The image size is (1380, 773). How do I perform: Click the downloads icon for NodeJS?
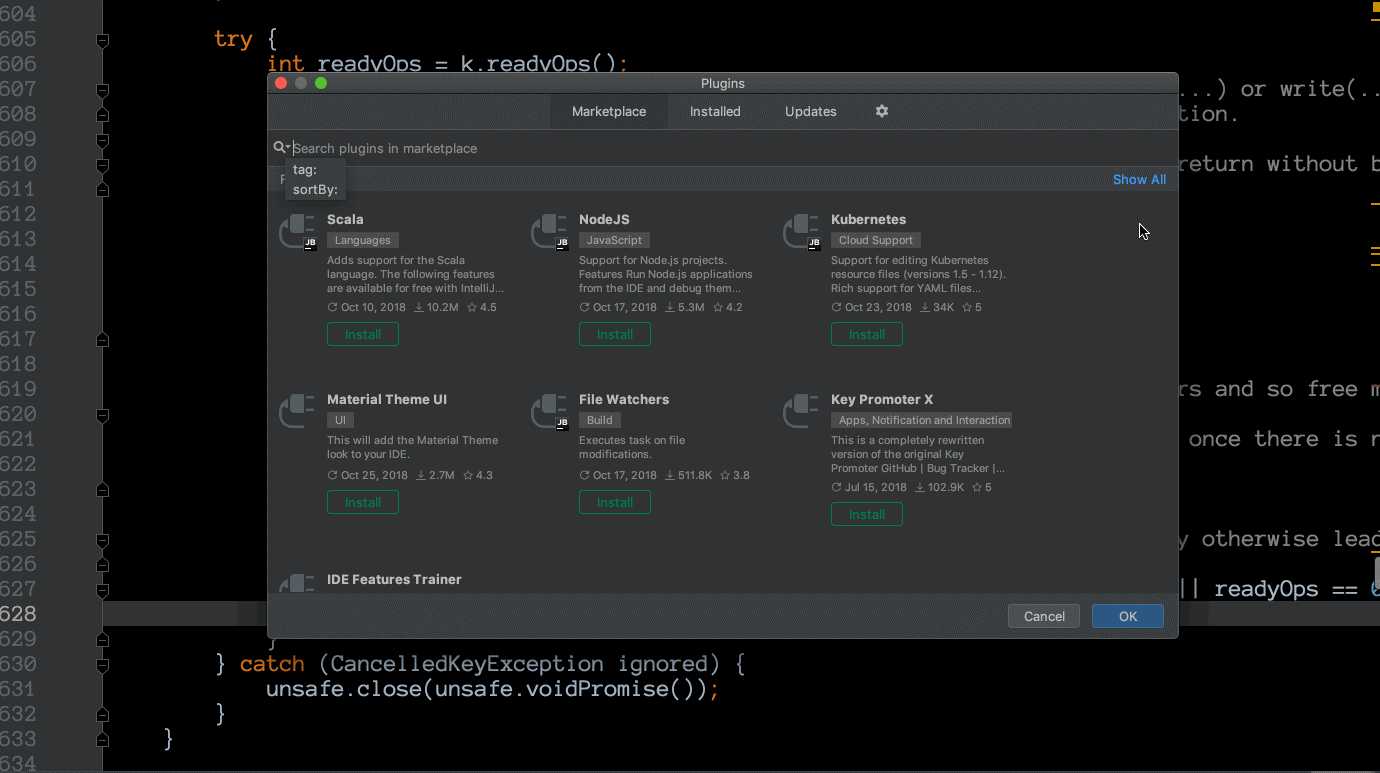pyautogui.click(x=671, y=307)
